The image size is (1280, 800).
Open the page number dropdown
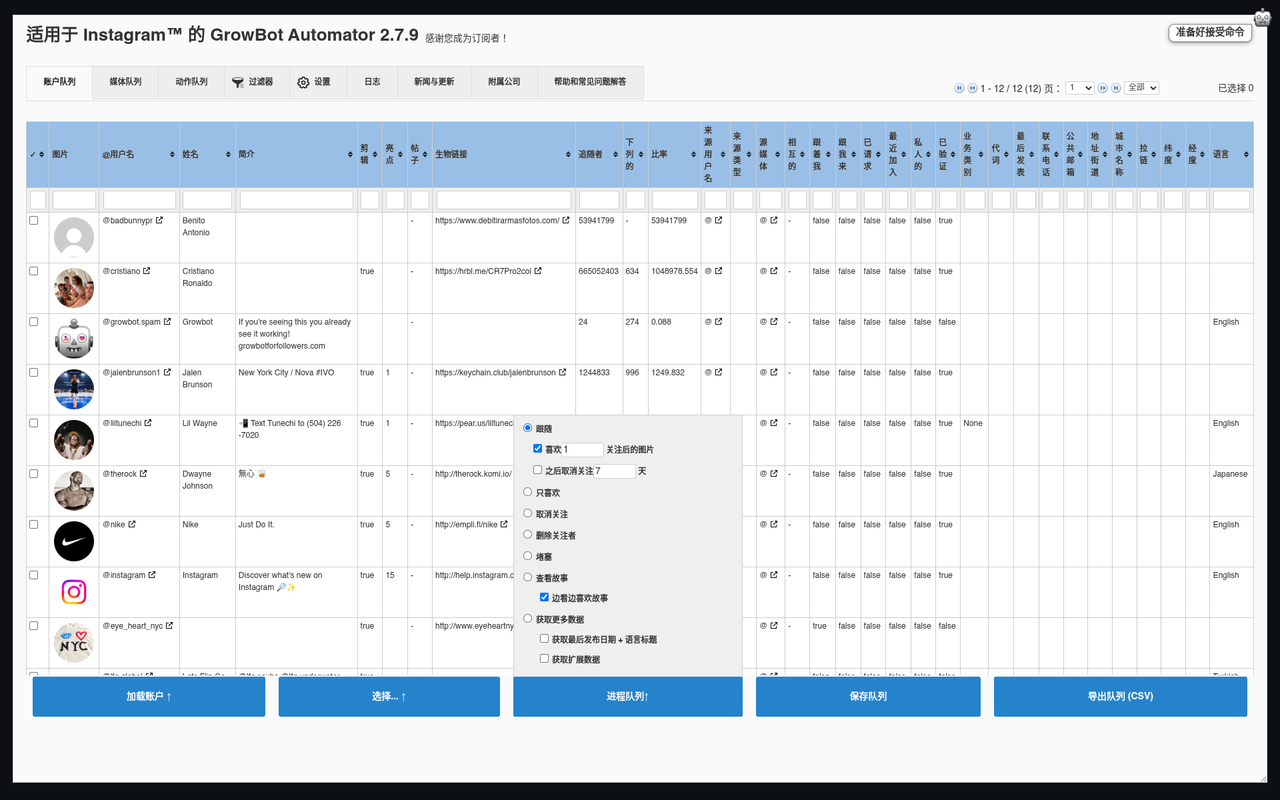coord(1080,88)
